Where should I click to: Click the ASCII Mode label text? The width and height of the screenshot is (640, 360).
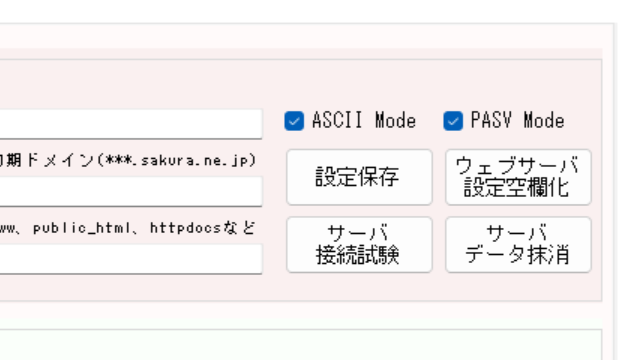(x=364, y=121)
